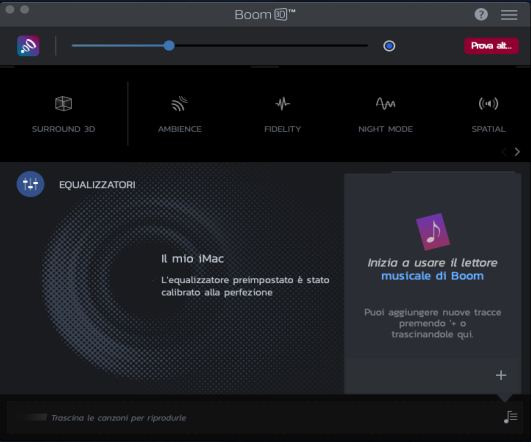
Task: Click the Equalizzatori round sliders icon
Action: (30, 184)
